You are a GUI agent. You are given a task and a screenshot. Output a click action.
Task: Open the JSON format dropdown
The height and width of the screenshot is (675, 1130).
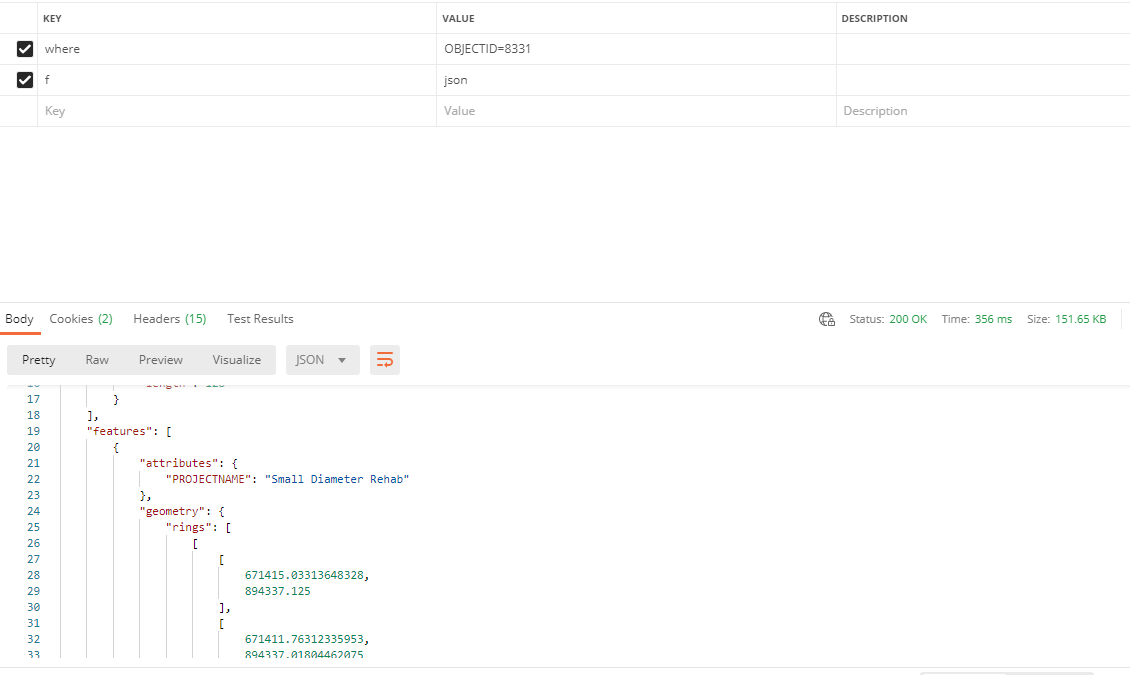pyautogui.click(x=322, y=360)
